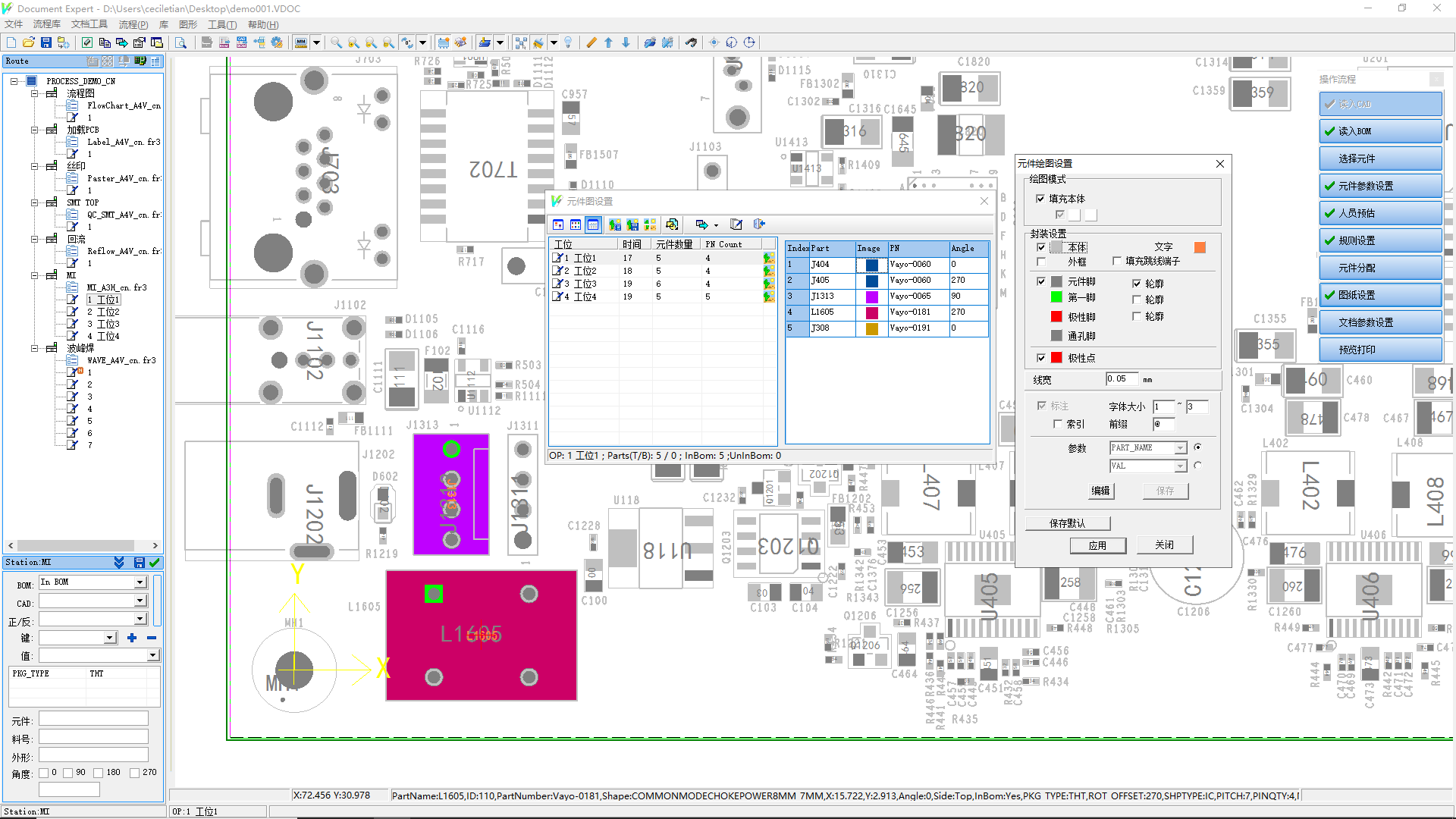Image resolution: width=1456 pixels, height=819 pixels.
Task: Click the 应用 button
Action: (x=1097, y=545)
